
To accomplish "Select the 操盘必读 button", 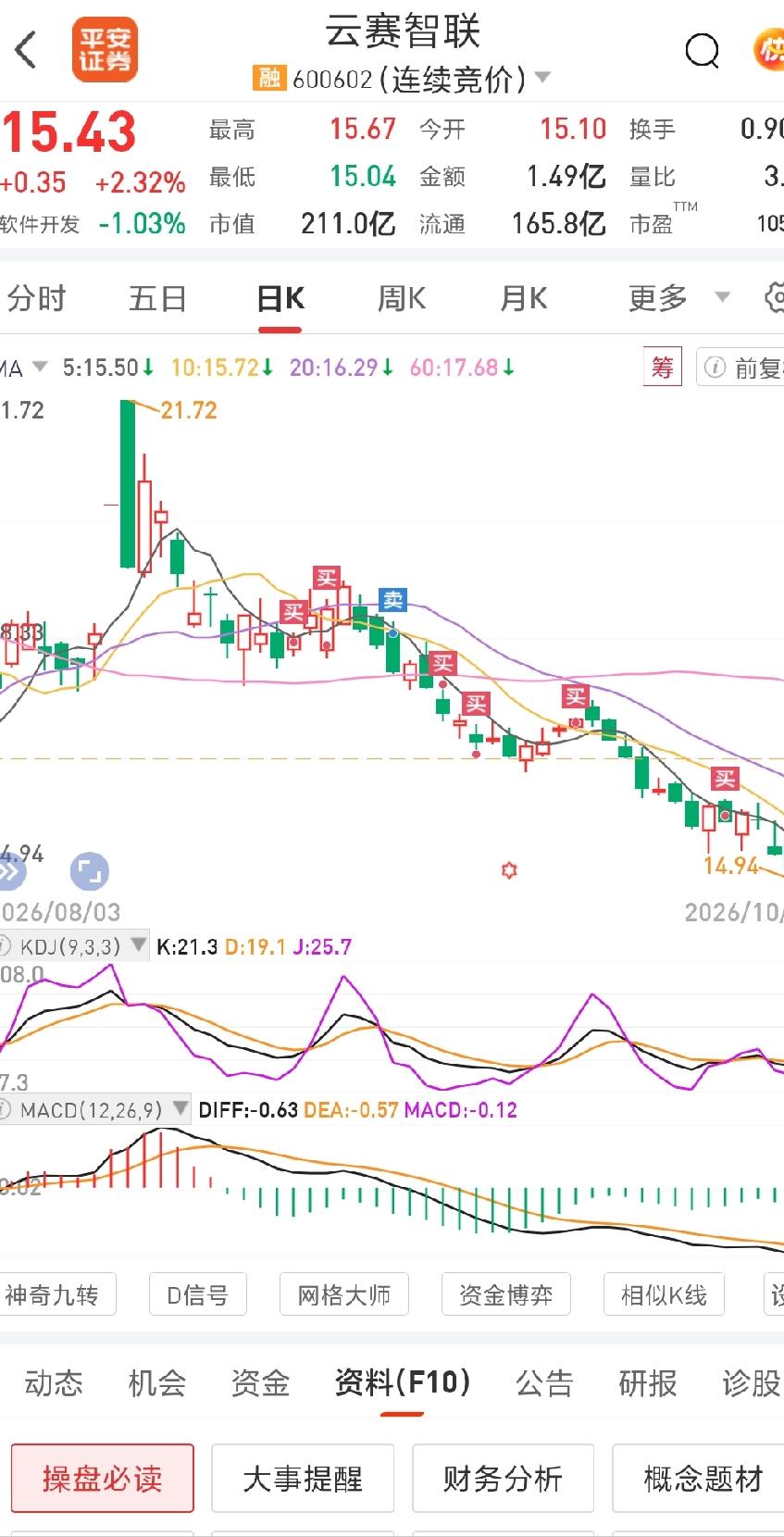I will click(103, 1479).
